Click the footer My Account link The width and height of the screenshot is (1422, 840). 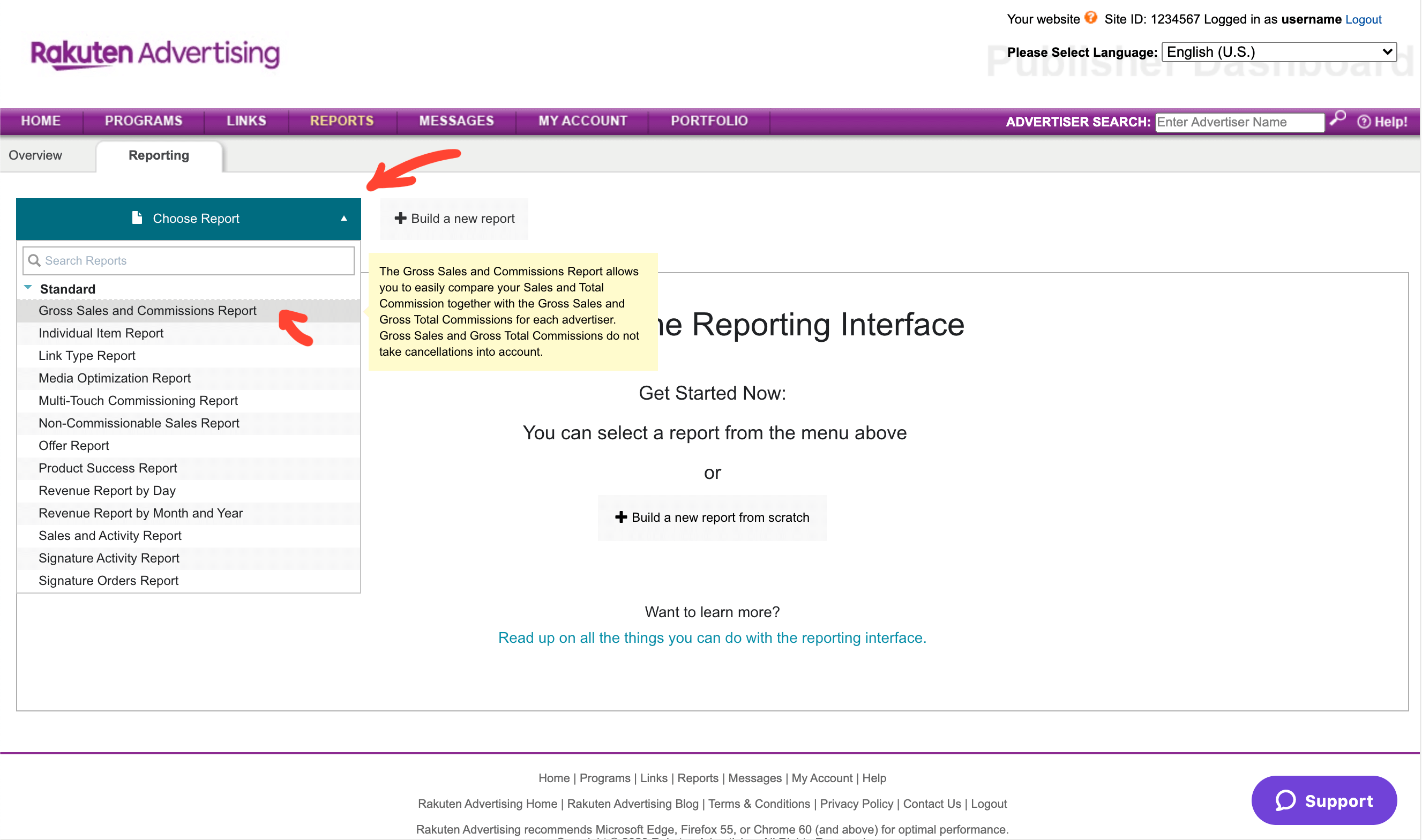[822, 778]
